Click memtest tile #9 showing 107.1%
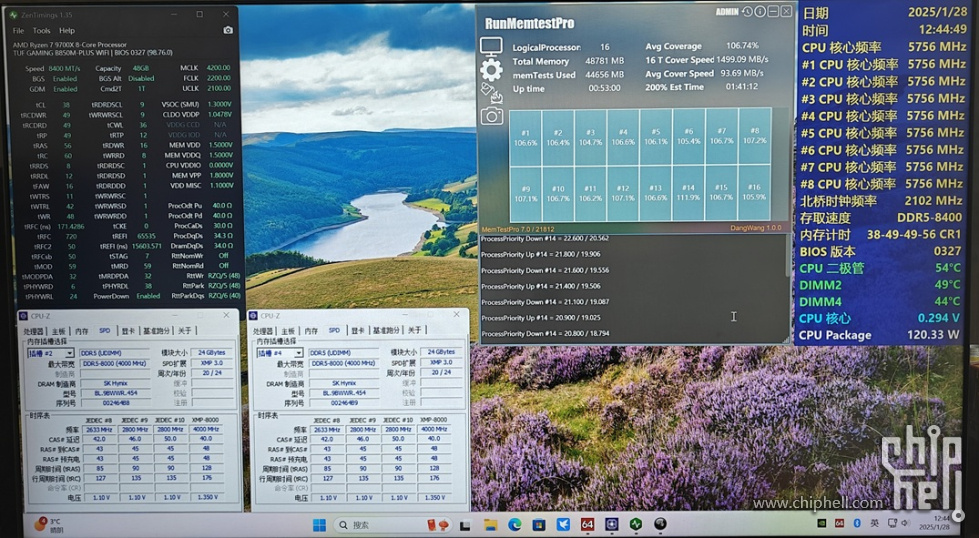979x538 pixels. click(x=526, y=193)
